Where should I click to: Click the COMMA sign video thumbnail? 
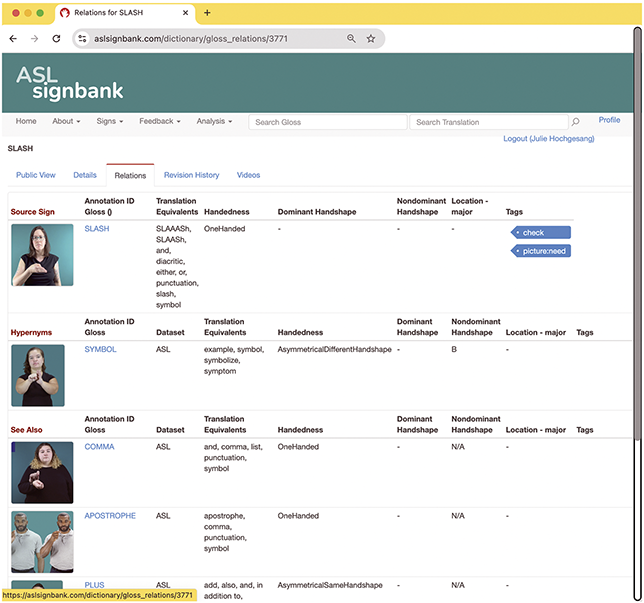[x=42, y=472]
